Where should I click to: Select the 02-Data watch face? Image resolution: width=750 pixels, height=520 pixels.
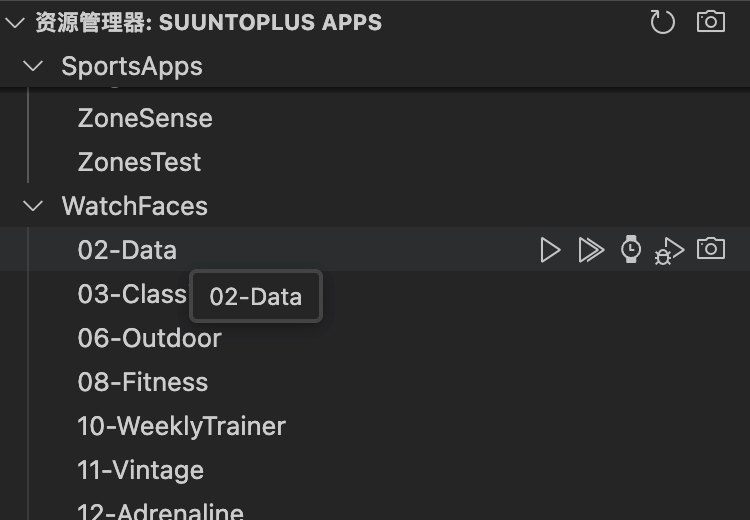coord(127,250)
